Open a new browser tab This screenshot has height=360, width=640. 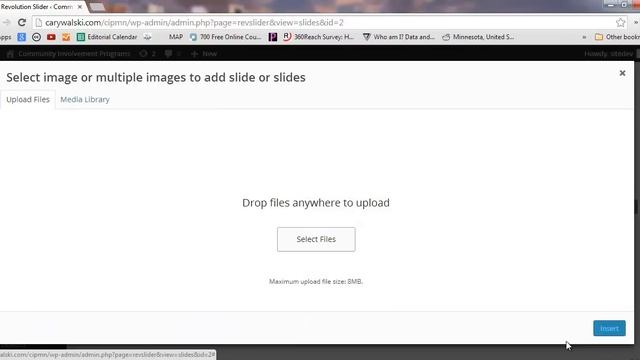click(x=97, y=7)
